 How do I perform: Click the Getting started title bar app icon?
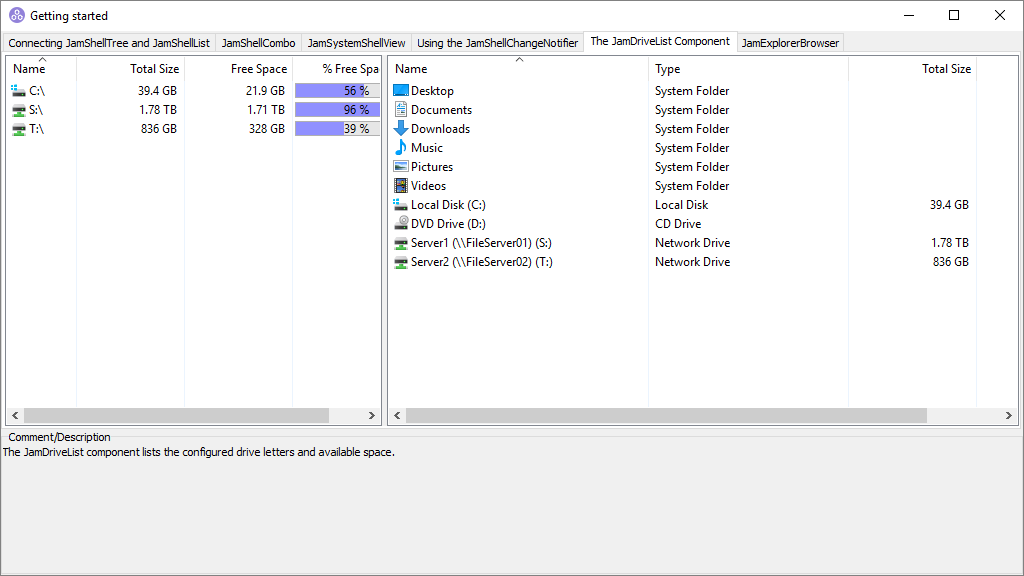[x=15, y=15]
